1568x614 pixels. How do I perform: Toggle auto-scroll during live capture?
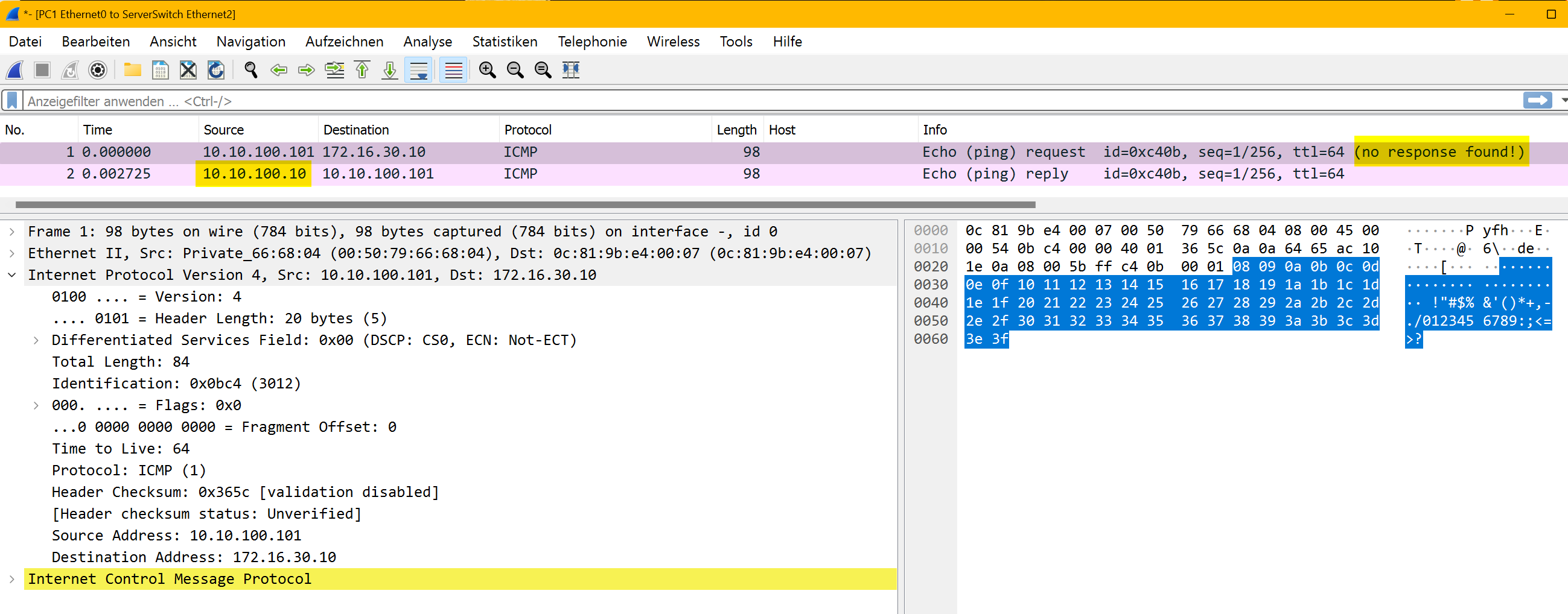(419, 70)
